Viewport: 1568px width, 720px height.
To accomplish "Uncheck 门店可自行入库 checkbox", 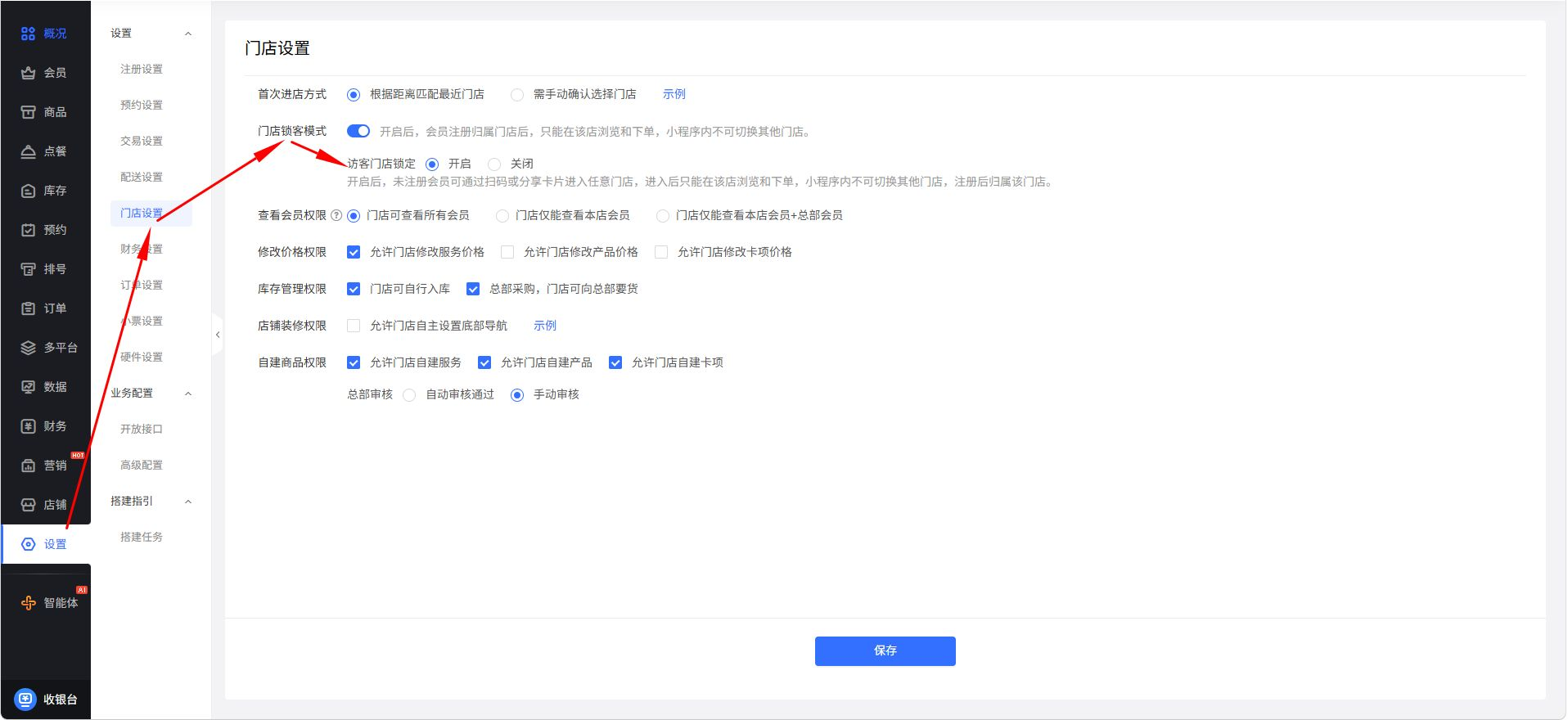I will tap(354, 289).
